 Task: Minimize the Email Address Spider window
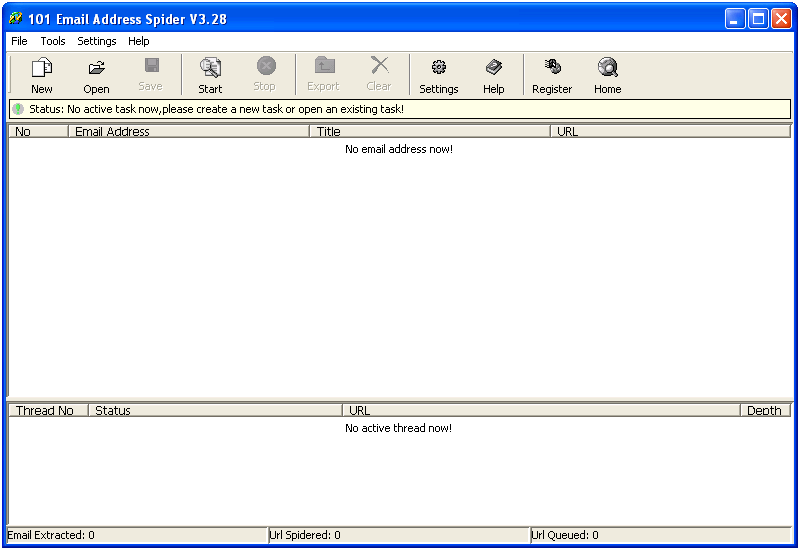coord(735,19)
